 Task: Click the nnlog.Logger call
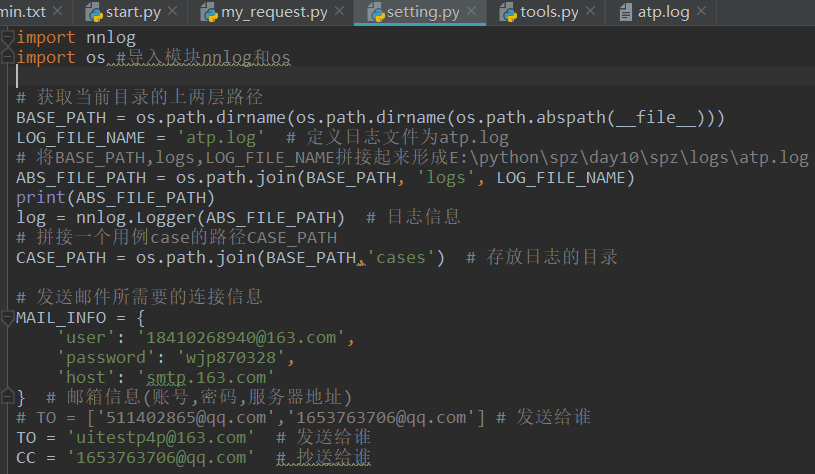click(211, 218)
